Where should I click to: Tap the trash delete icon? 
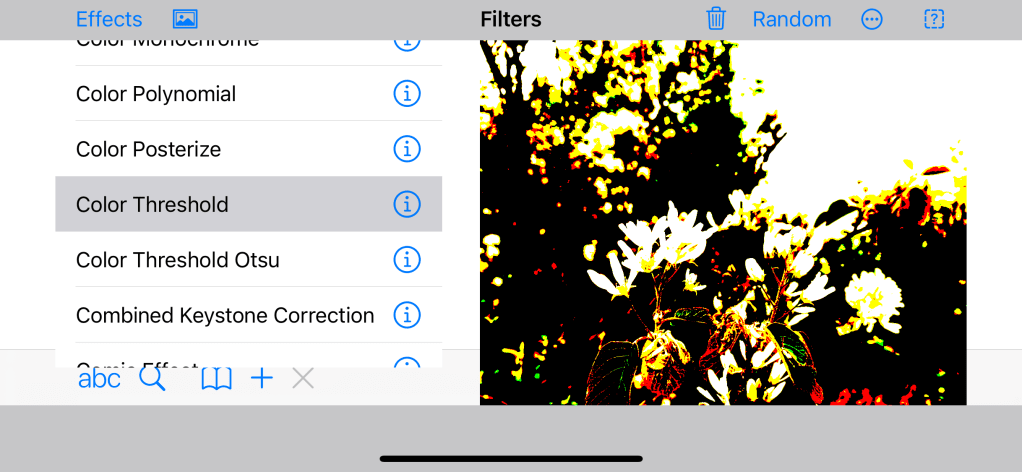[x=716, y=19]
